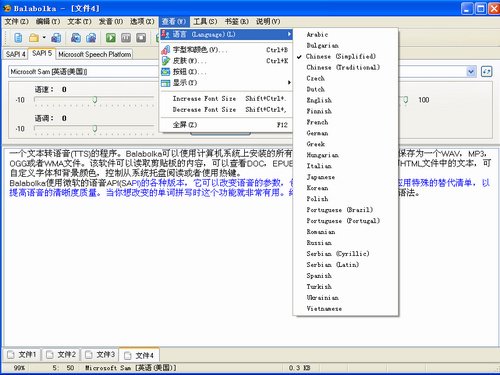
Task: Open the voice selection dropdown arrow
Action: [471, 72]
